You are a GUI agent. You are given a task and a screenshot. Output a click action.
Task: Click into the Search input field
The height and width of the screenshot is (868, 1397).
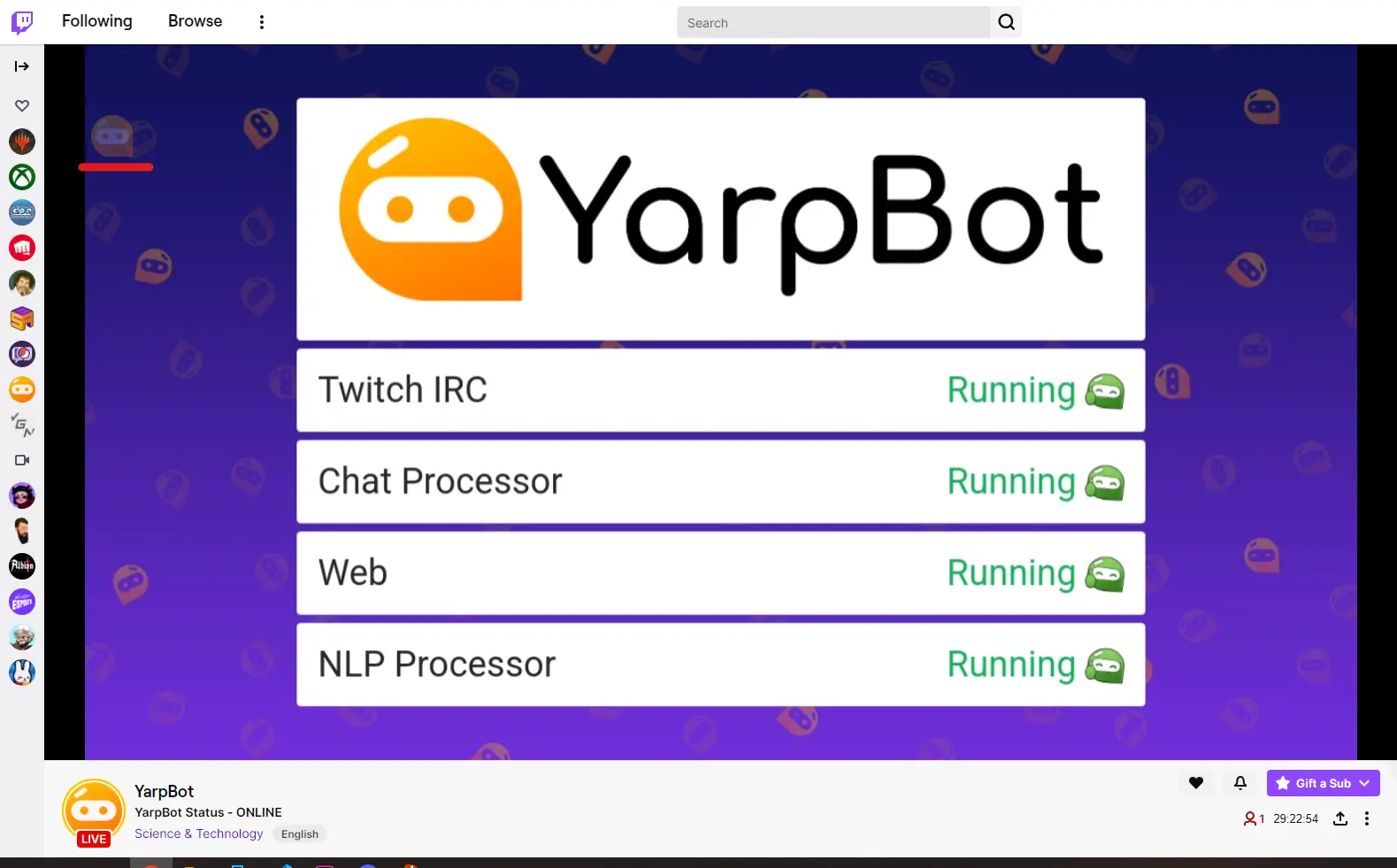(833, 23)
